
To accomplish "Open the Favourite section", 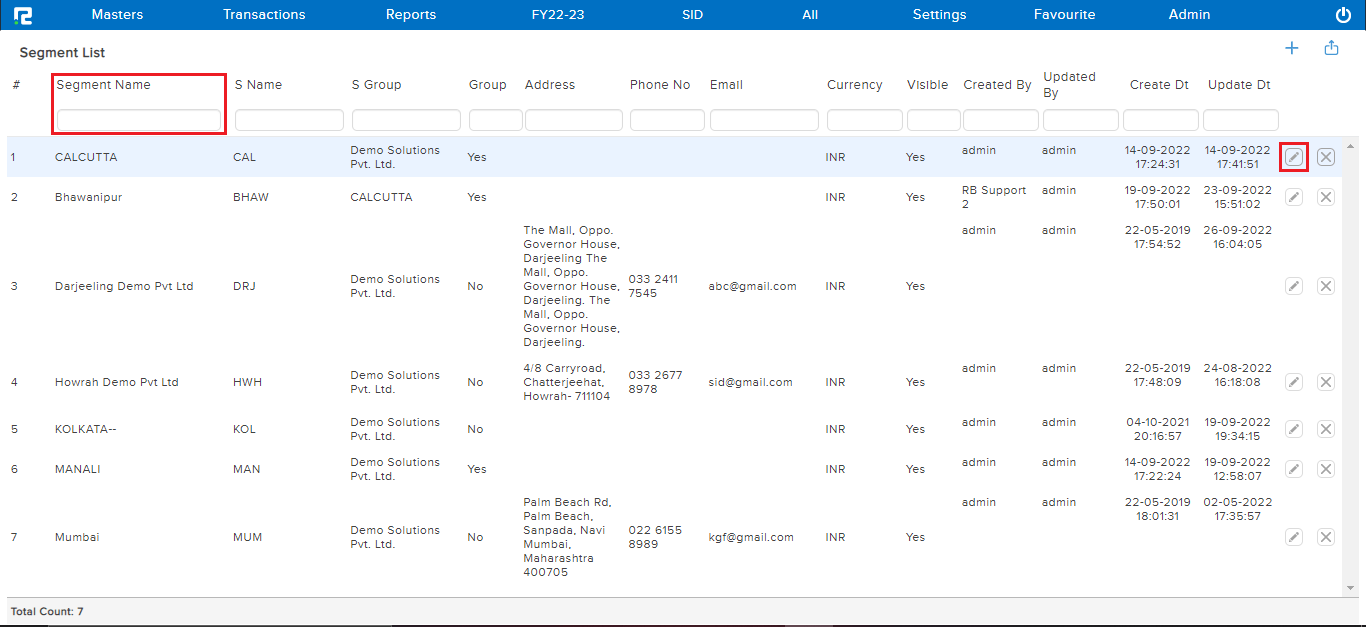I will pos(1064,14).
